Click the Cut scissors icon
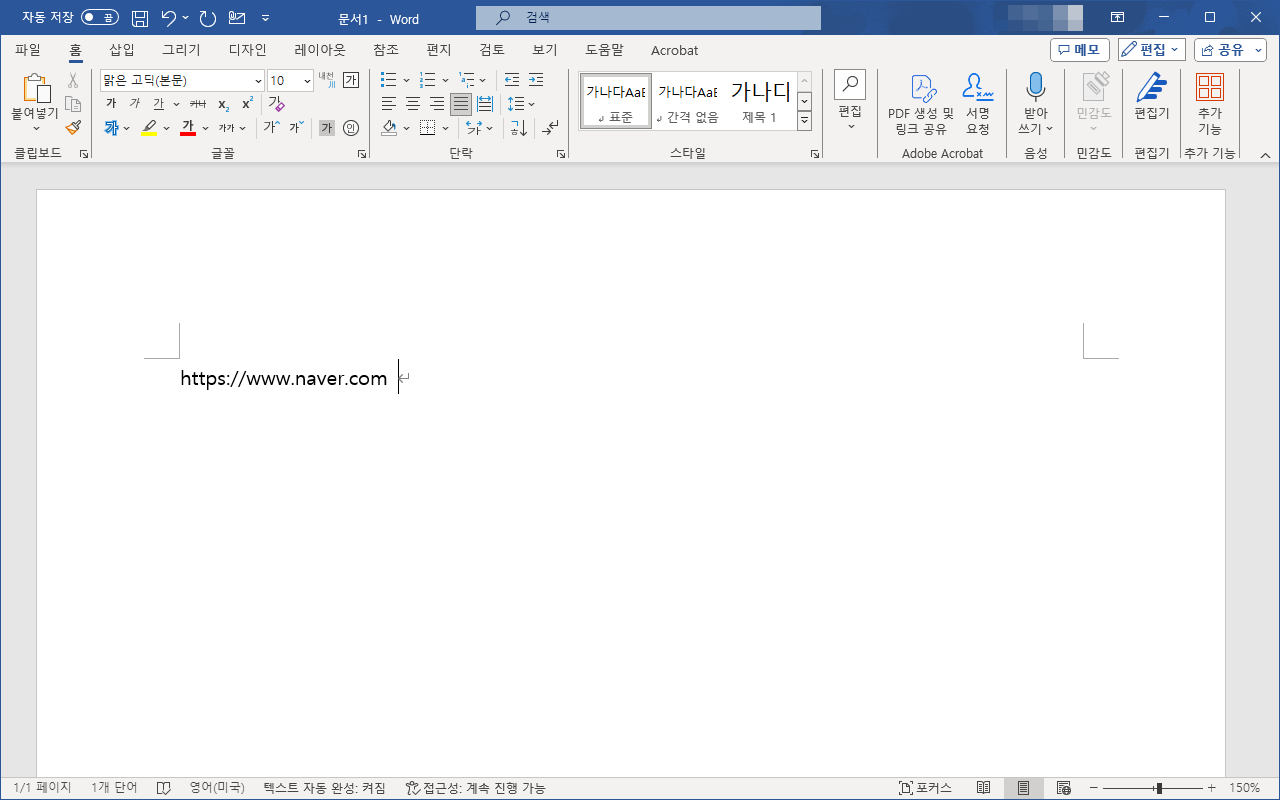 [x=73, y=80]
